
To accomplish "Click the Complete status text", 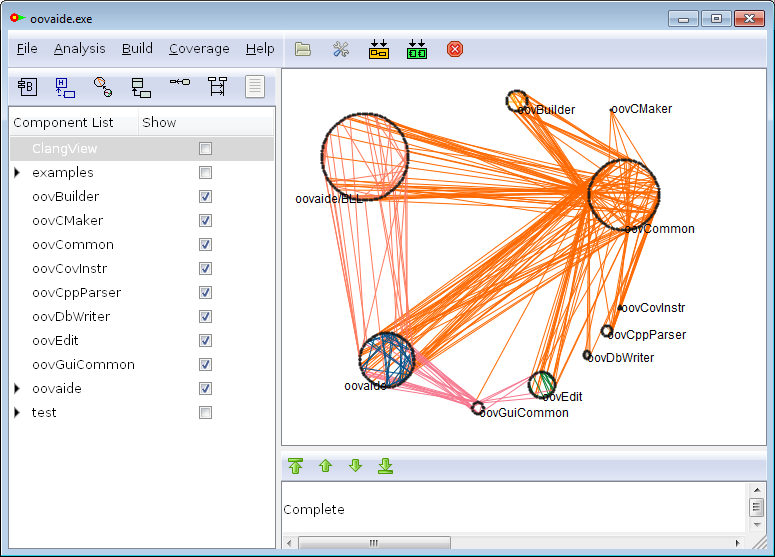I will click(314, 510).
